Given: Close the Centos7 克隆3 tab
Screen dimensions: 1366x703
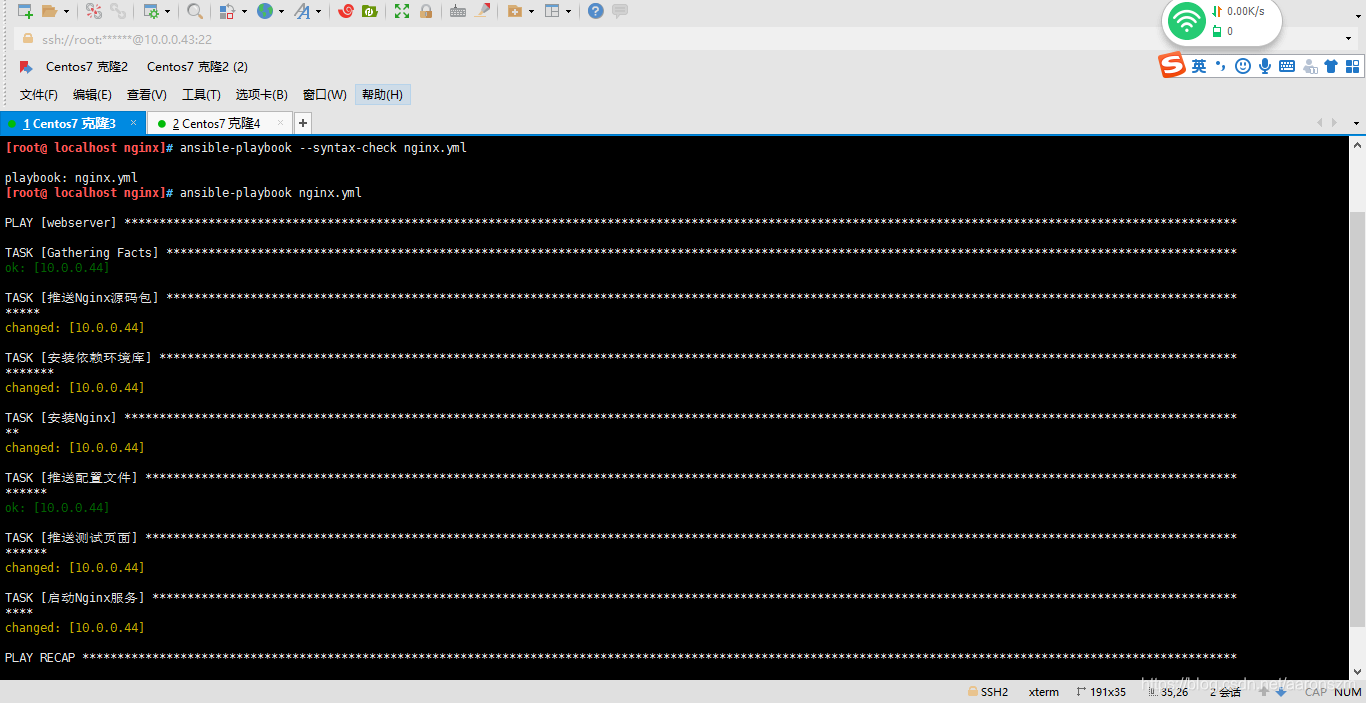Looking at the screenshot, I should (134, 123).
